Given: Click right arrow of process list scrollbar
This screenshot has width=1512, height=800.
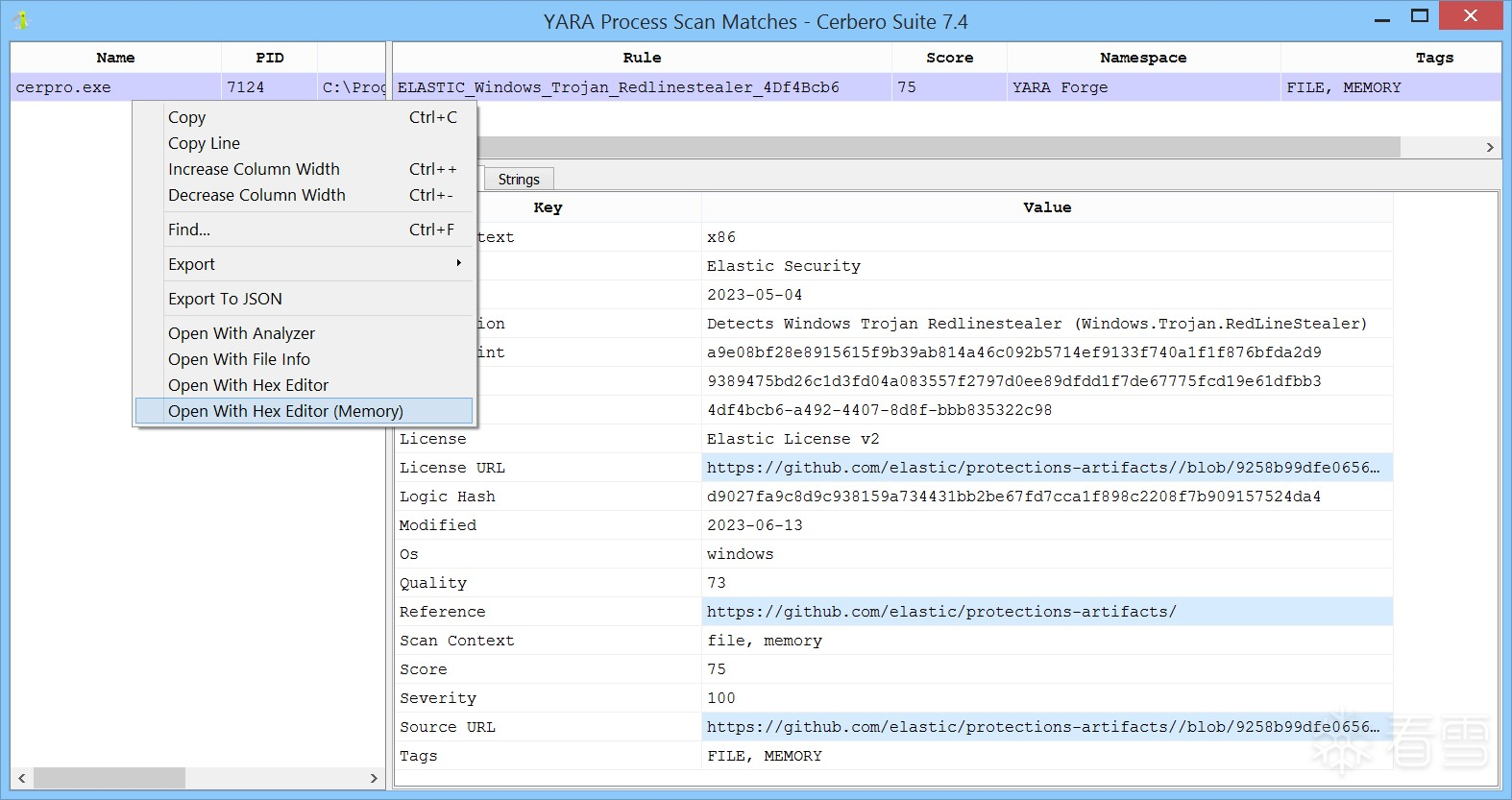Looking at the screenshot, I should (374, 778).
